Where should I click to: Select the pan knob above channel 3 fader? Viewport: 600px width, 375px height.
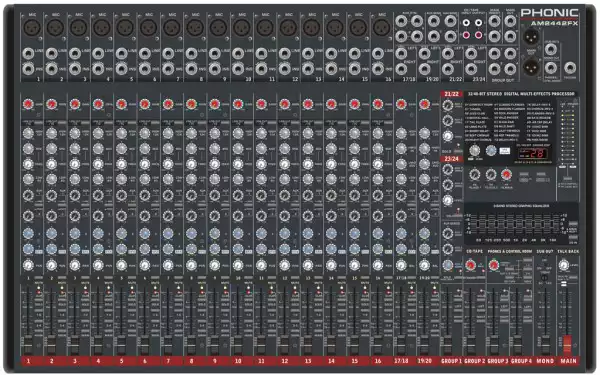[75, 265]
